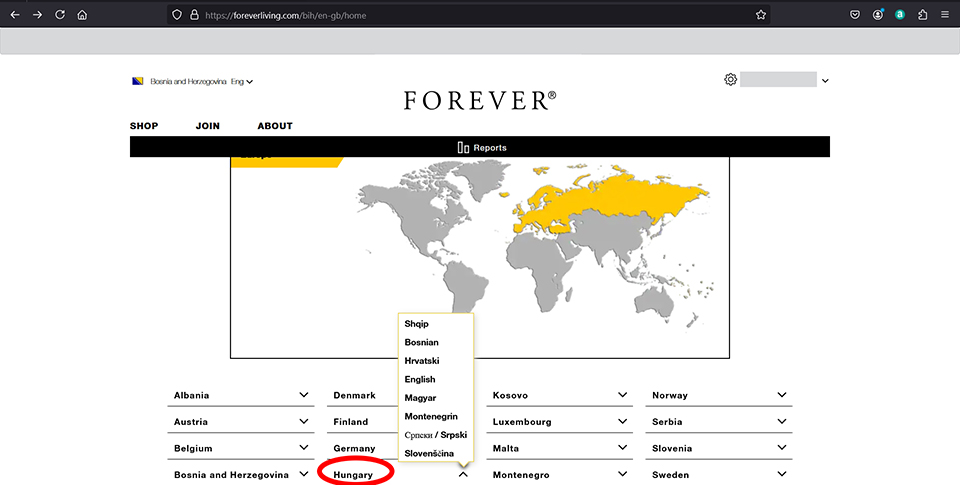Click the Germany country name
The image size is (960, 485).
click(354, 449)
